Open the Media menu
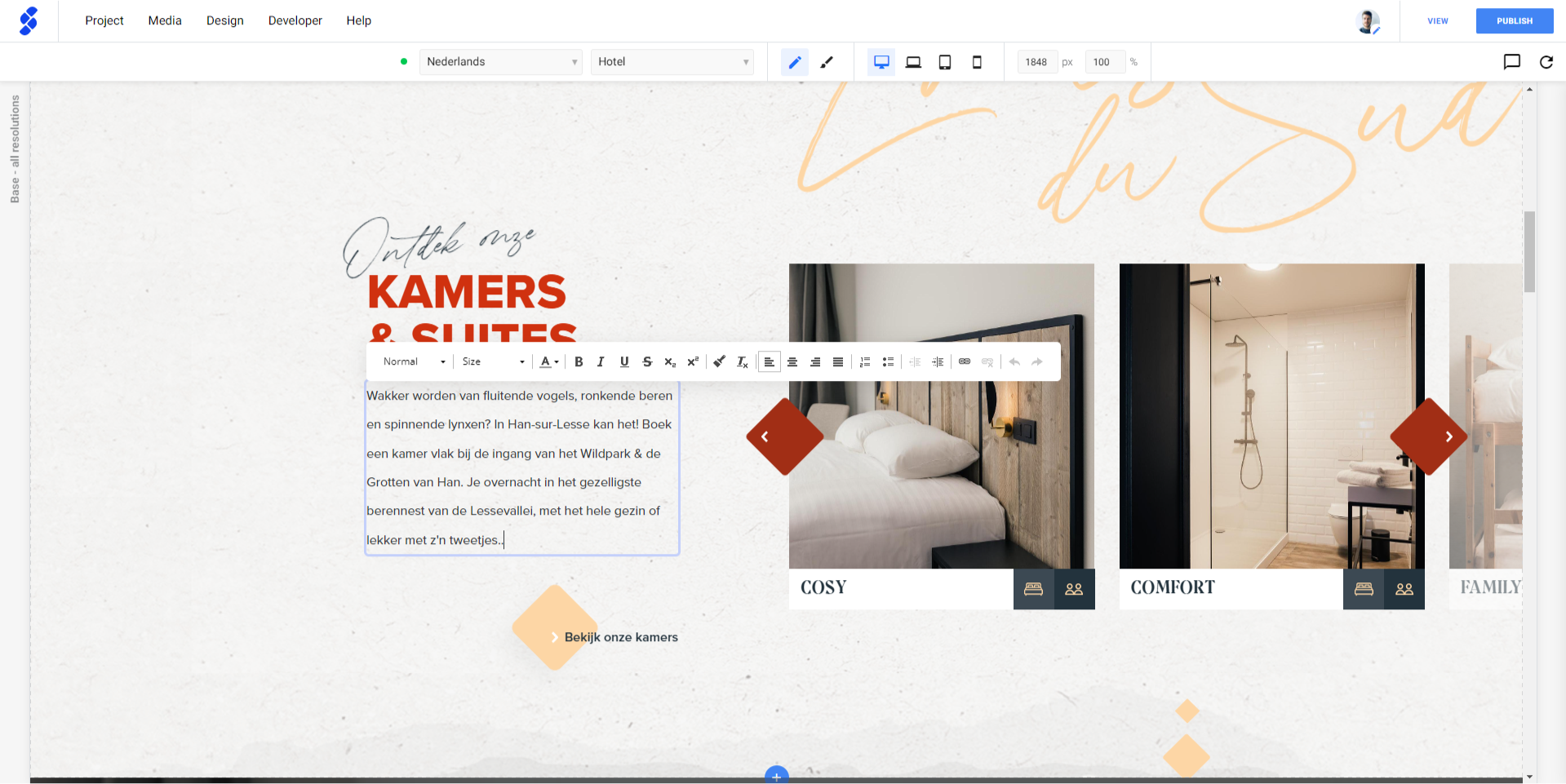The image size is (1566, 784). [x=164, y=20]
